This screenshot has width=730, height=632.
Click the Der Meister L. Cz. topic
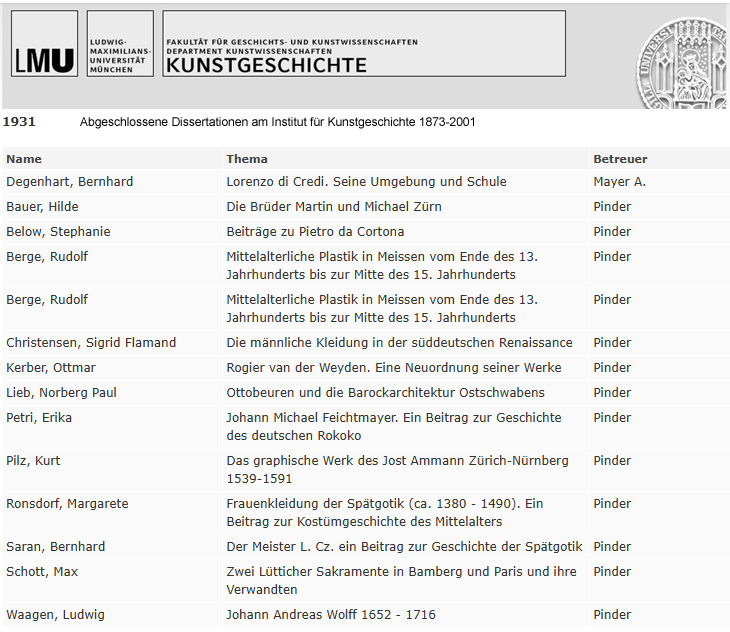(x=404, y=546)
